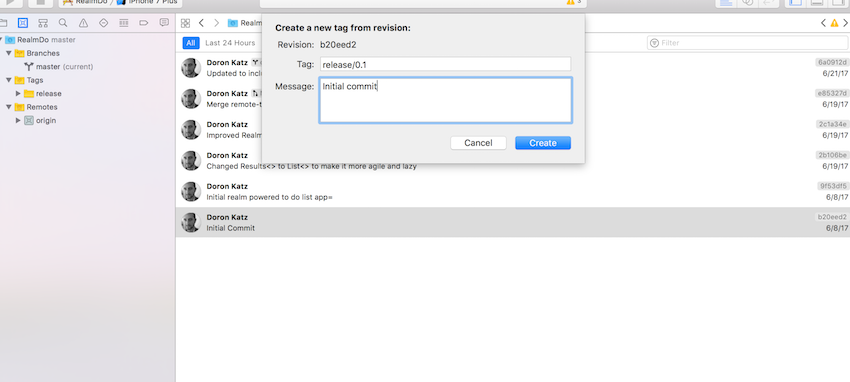Select the Remotes folder row

coord(42,107)
